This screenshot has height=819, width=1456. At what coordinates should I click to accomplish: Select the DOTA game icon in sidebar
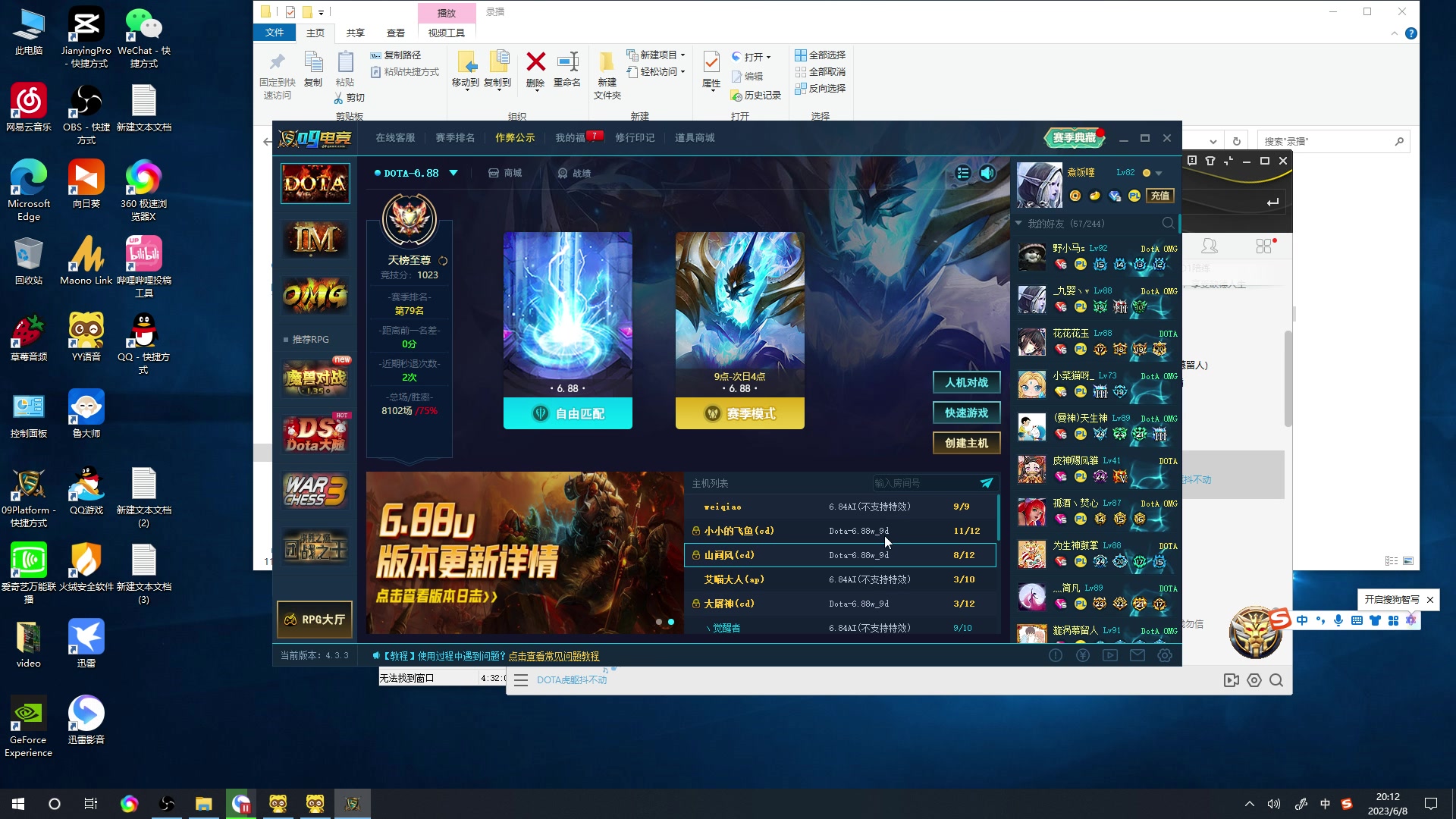coord(315,183)
